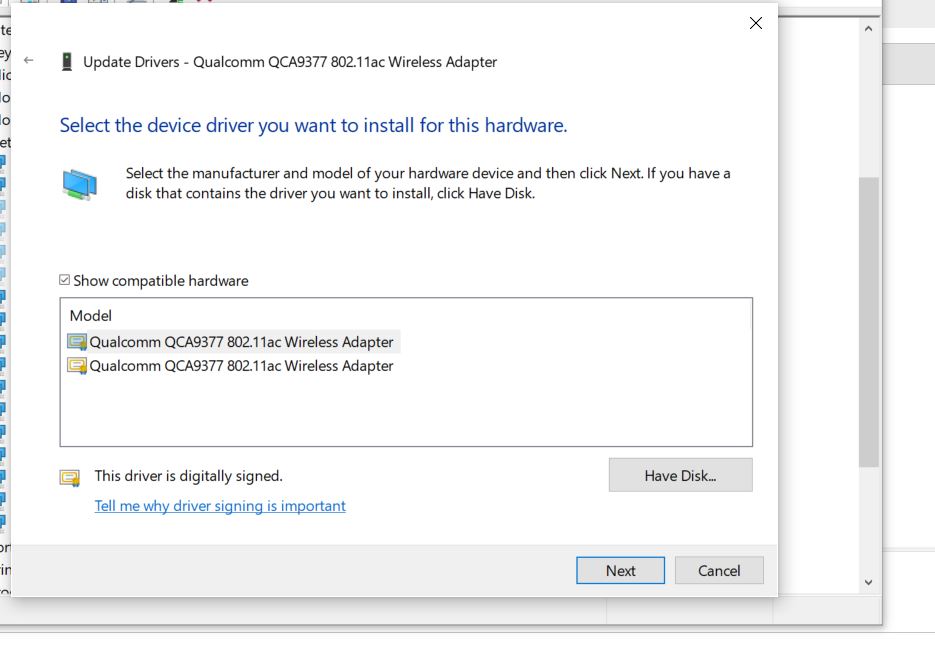The width and height of the screenshot is (935, 655).
Task: Click the 'This driver is digitally signed.' text
Action: tap(188, 476)
